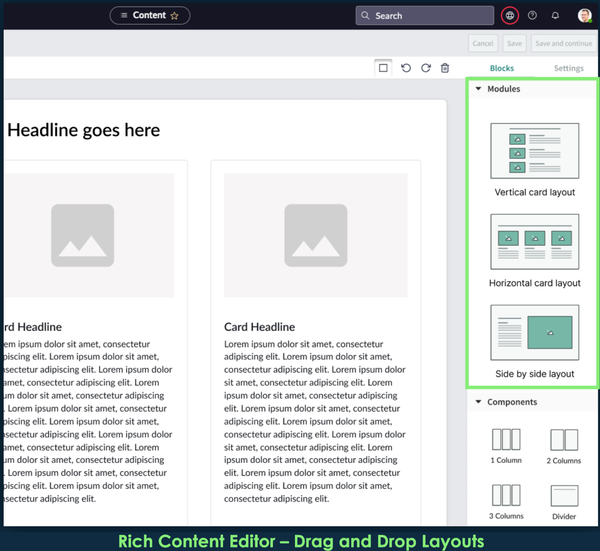Click the 'Side by side layout' label
This screenshot has width=600, height=551.
pyautogui.click(x=535, y=374)
